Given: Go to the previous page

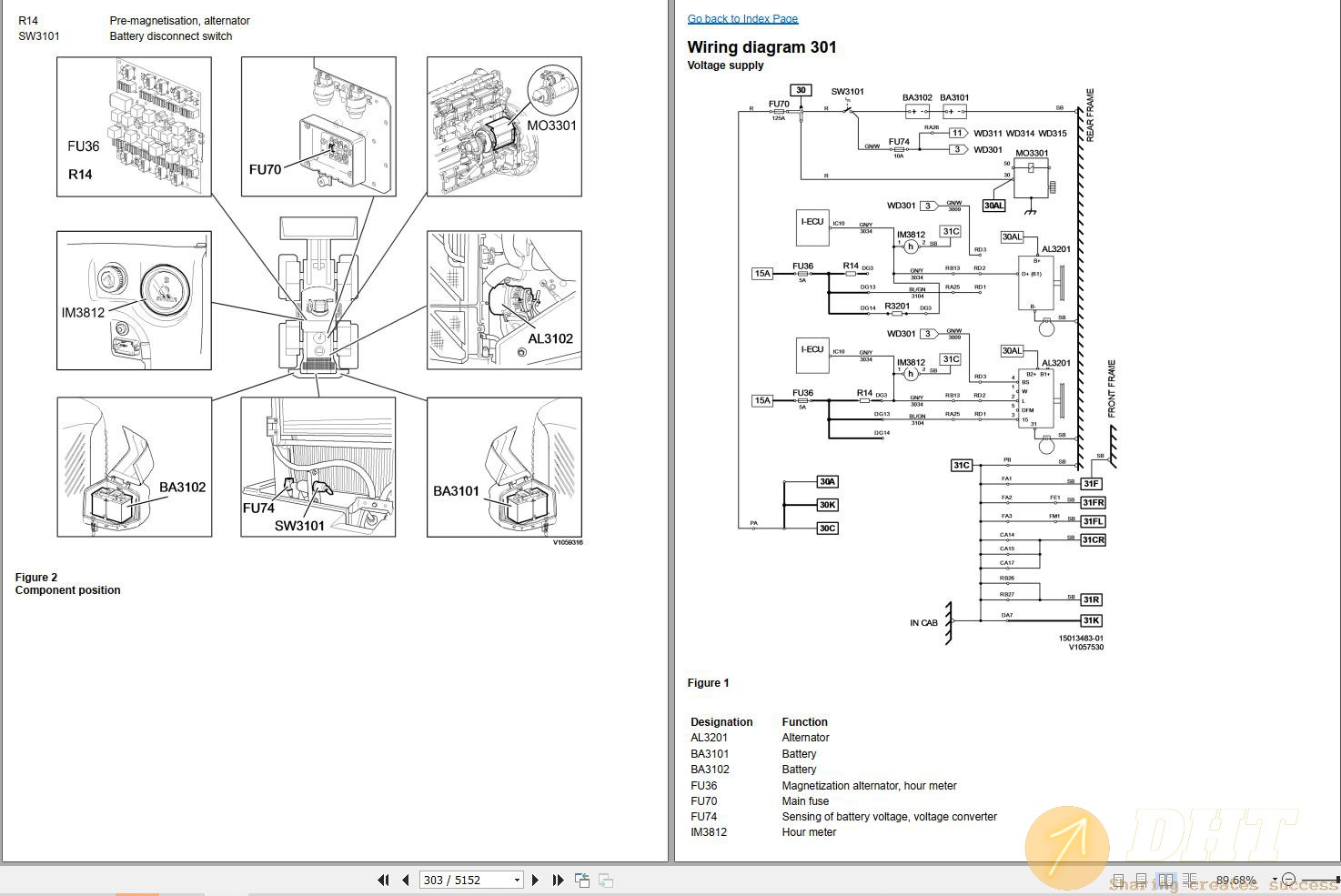Looking at the screenshot, I should coord(405,880).
